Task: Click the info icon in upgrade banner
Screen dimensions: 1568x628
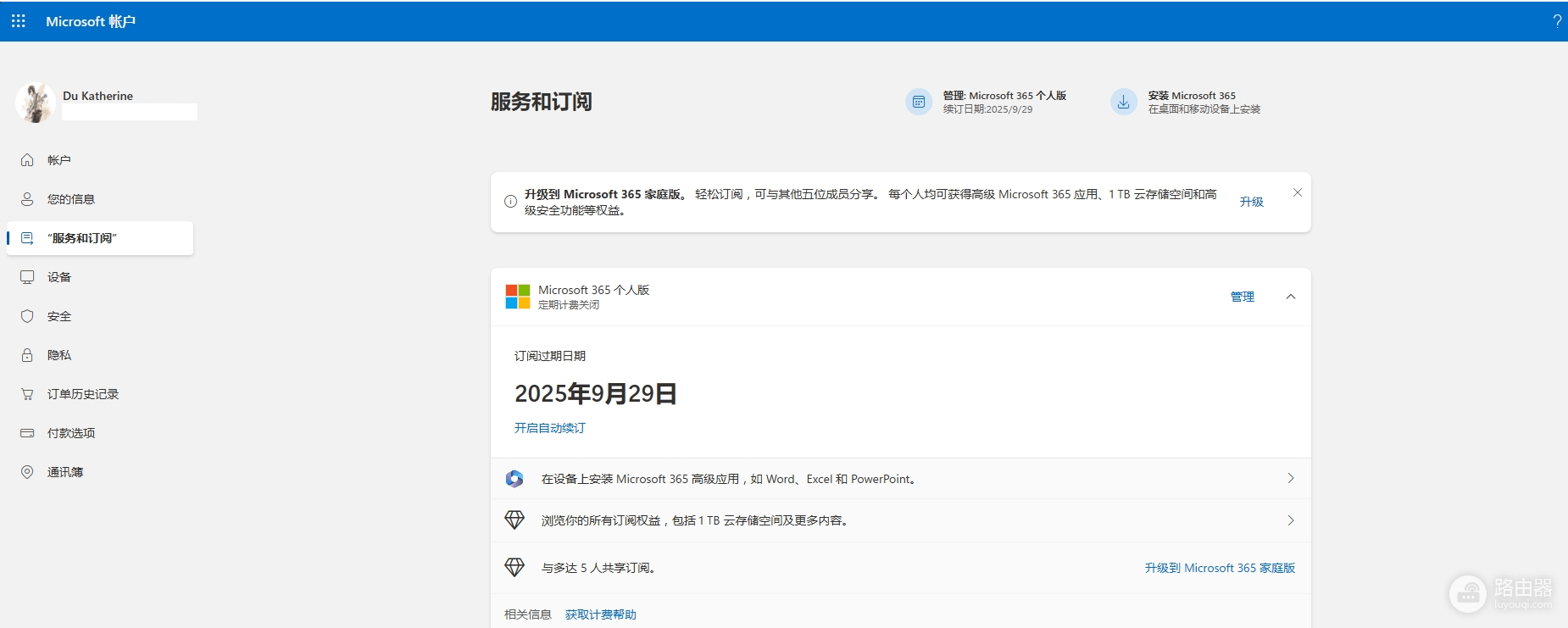Action: tap(510, 202)
